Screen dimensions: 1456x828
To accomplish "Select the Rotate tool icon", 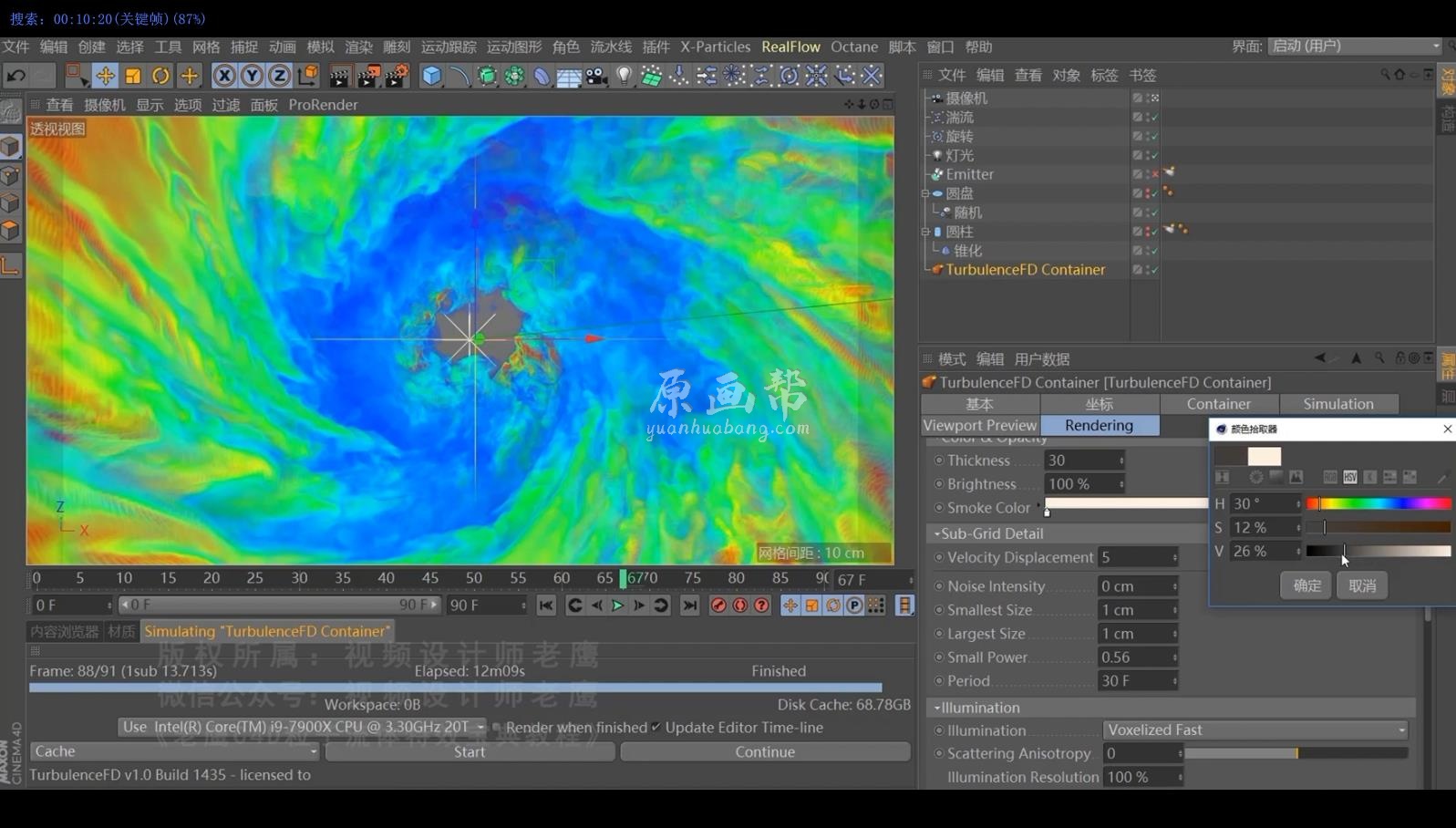I will [x=160, y=76].
